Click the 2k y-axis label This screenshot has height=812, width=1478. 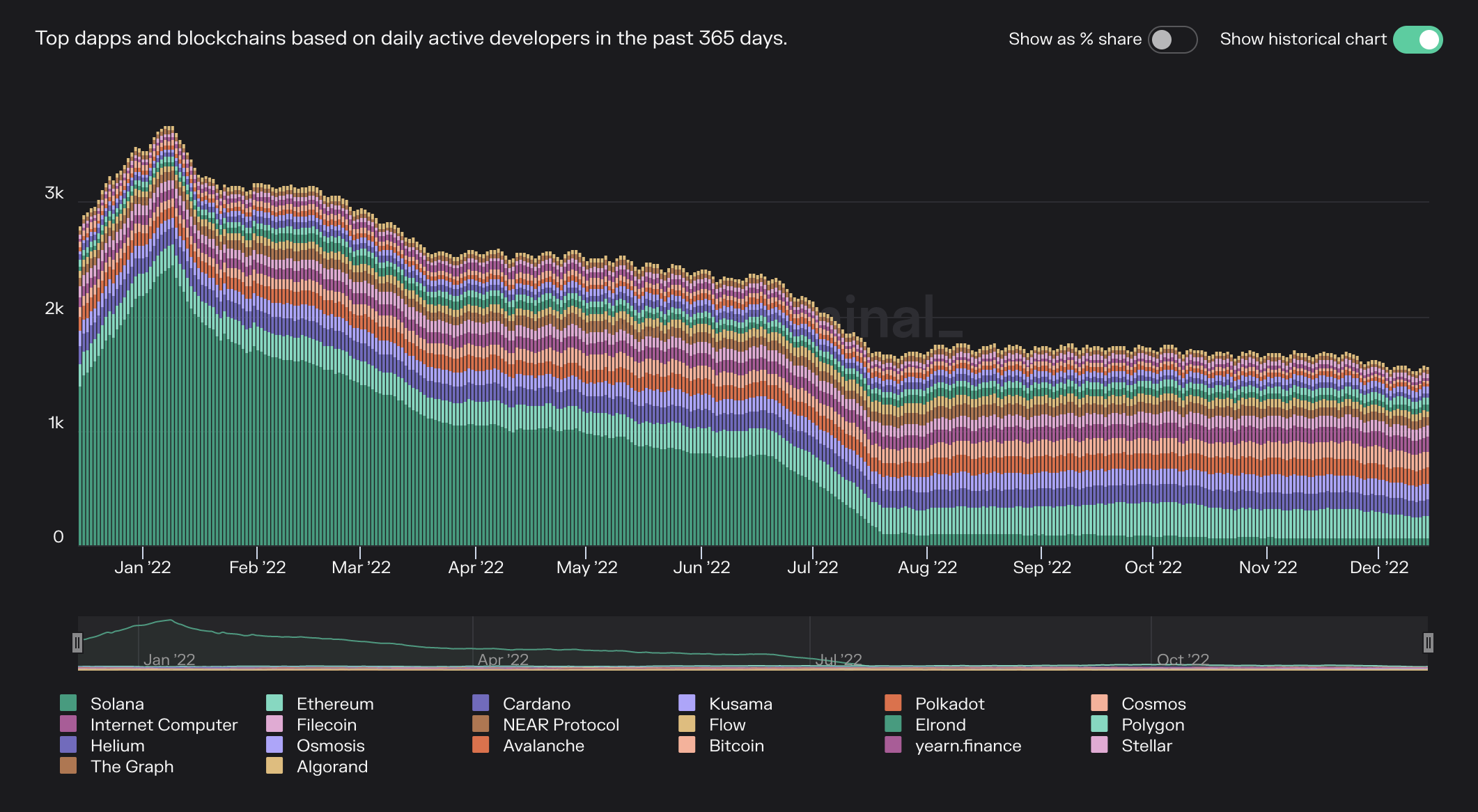pos(54,308)
